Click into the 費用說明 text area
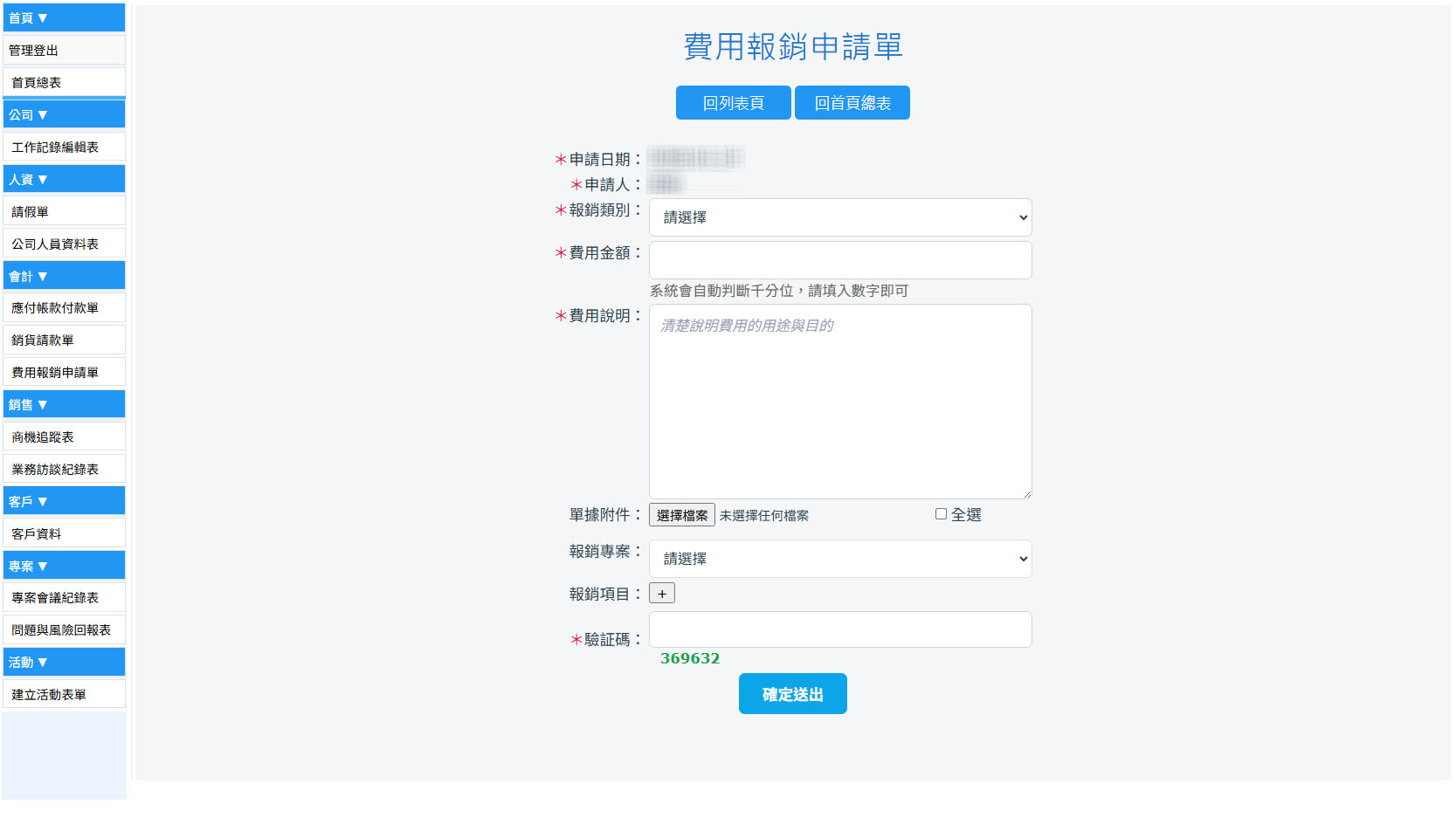1456x818 pixels. 840,402
